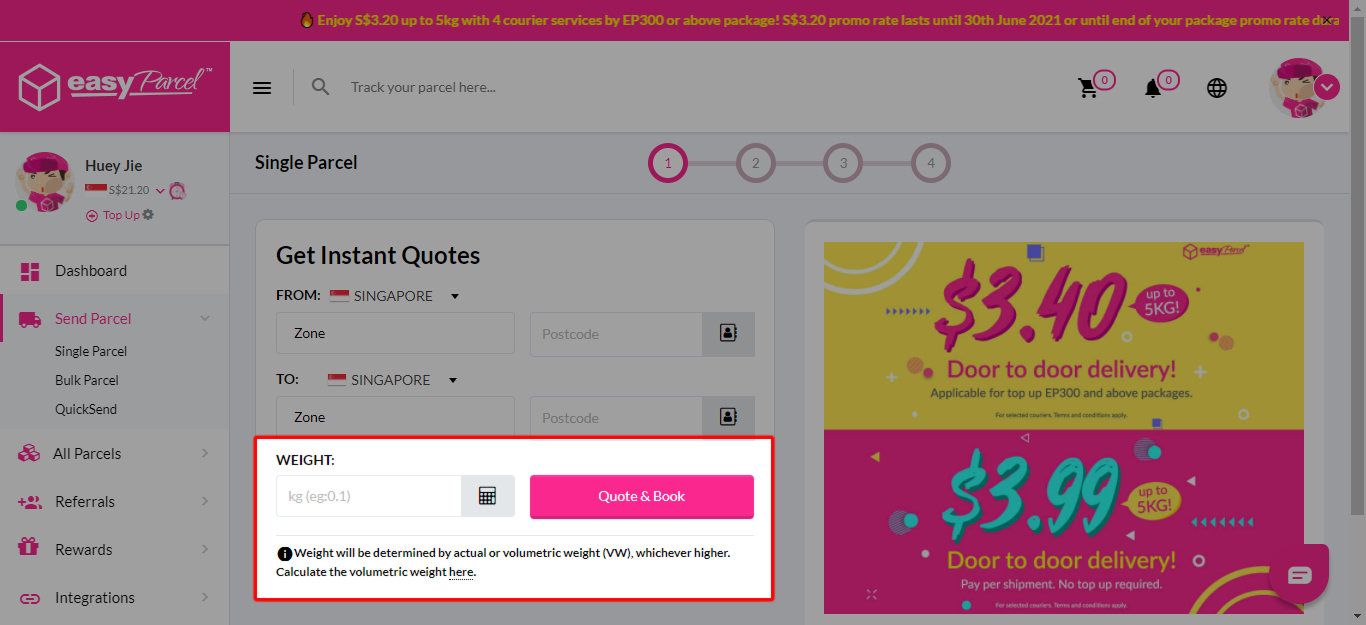Viewport: 1366px width, 625px height.
Task: Click the FROM Postcode input field
Action: pos(615,334)
